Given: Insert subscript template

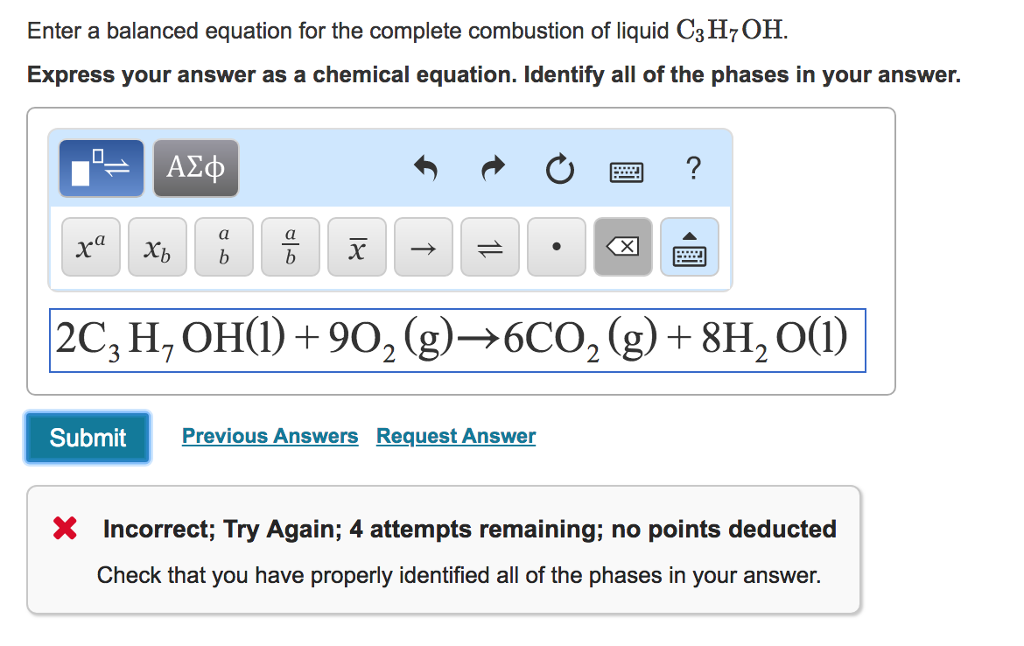Looking at the screenshot, I should pos(157,246).
